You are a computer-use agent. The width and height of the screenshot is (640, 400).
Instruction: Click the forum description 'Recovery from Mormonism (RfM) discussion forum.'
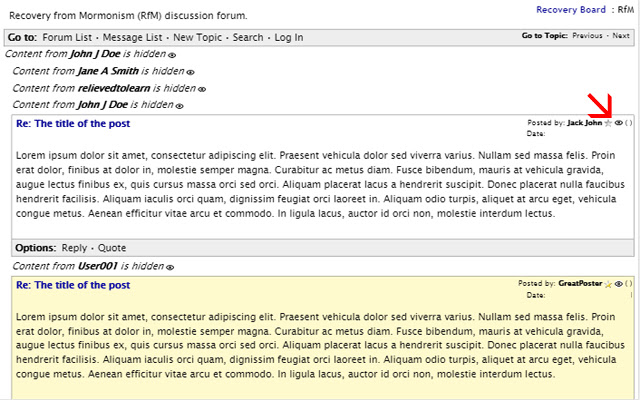(x=128, y=16)
